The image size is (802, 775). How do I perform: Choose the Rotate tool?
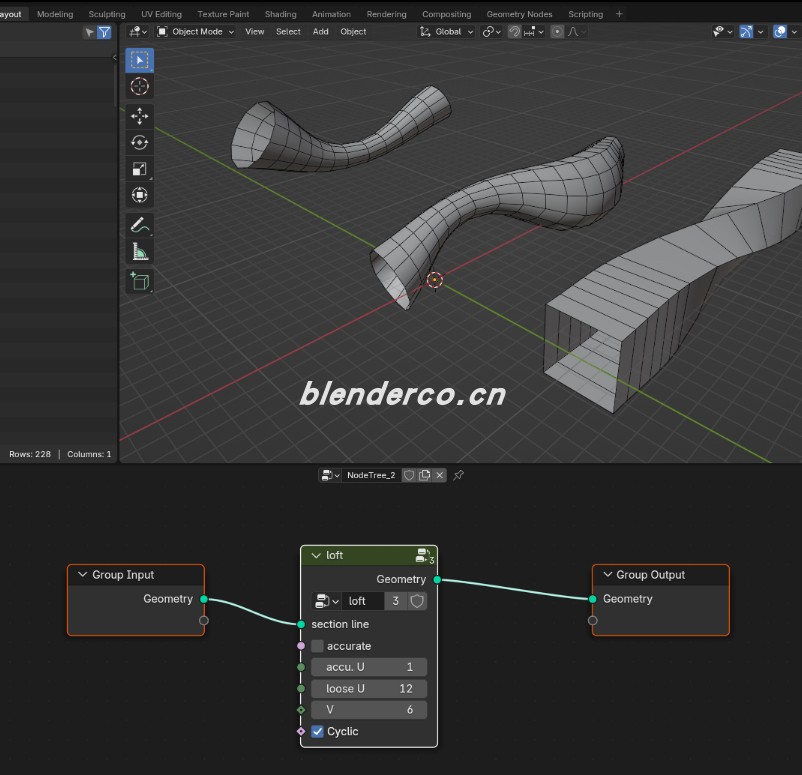pos(139,142)
